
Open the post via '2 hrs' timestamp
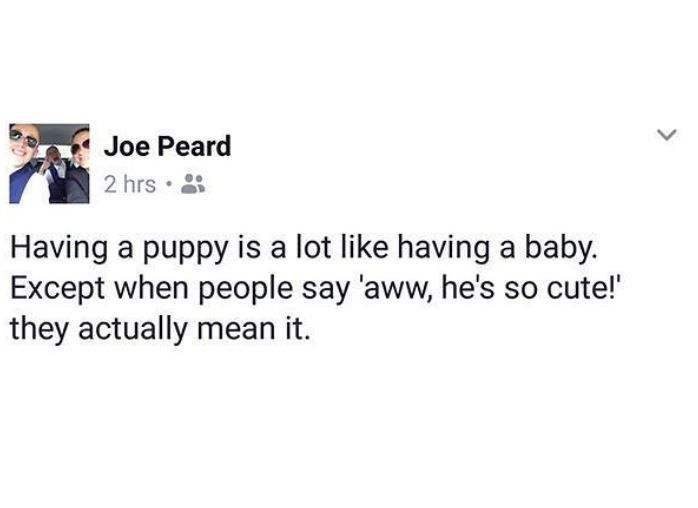click(130, 184)
